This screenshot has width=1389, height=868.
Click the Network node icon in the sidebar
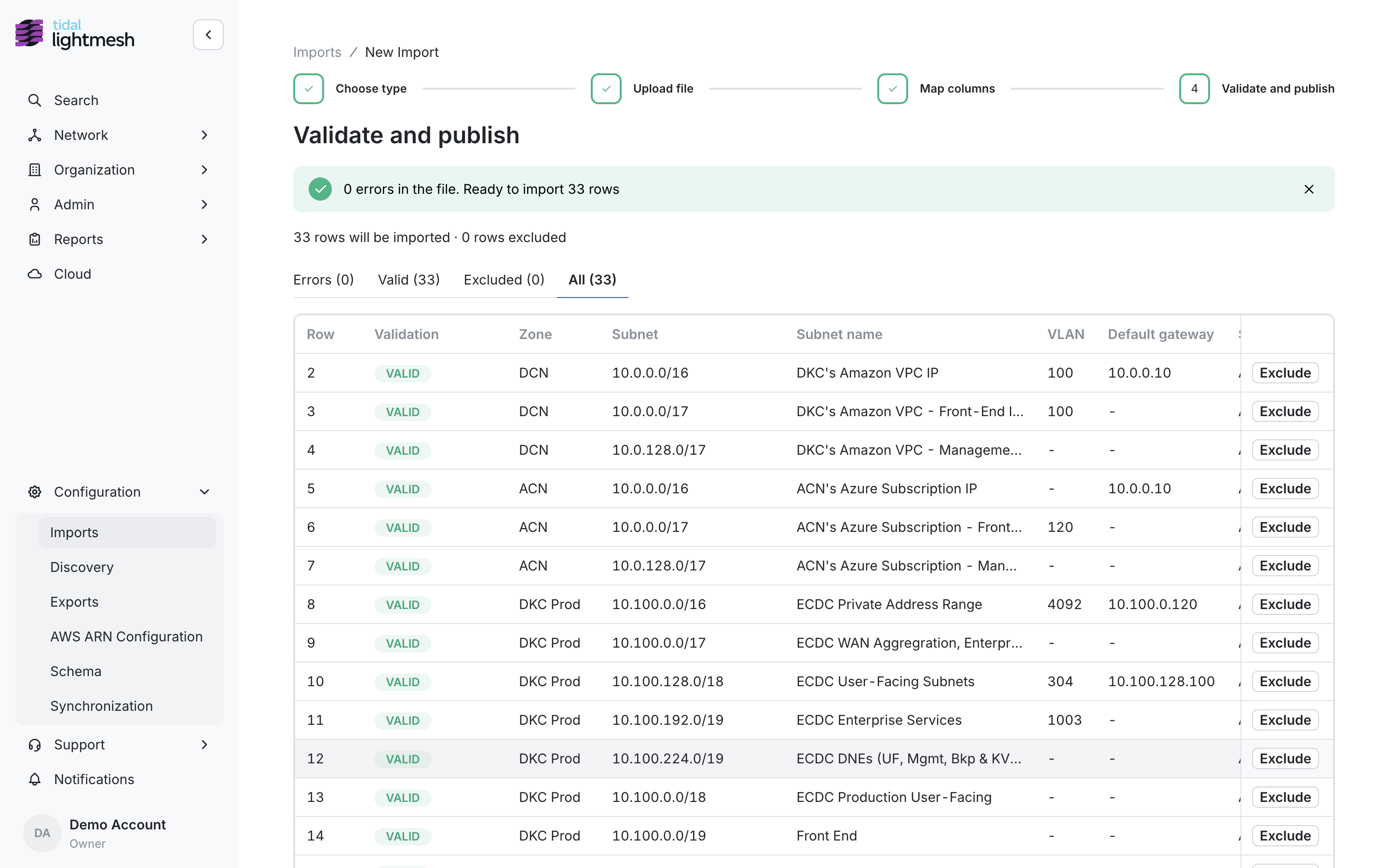34,135
